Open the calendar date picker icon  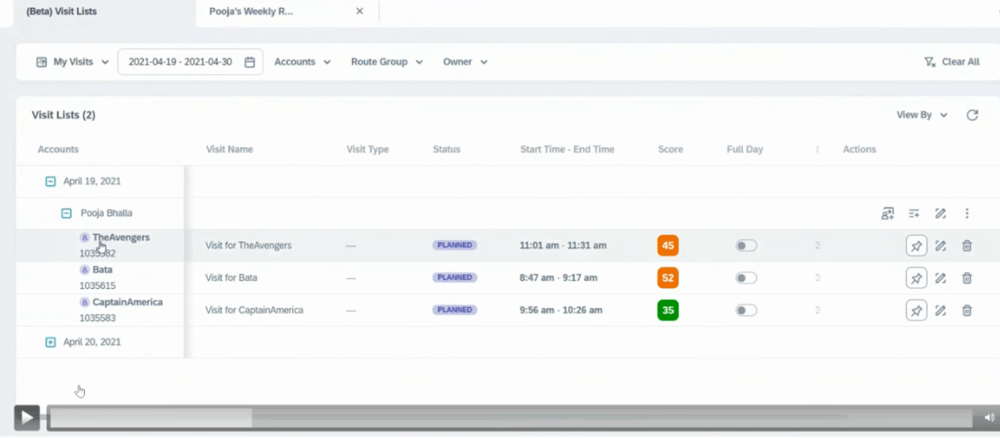click(x=250, y=62)
